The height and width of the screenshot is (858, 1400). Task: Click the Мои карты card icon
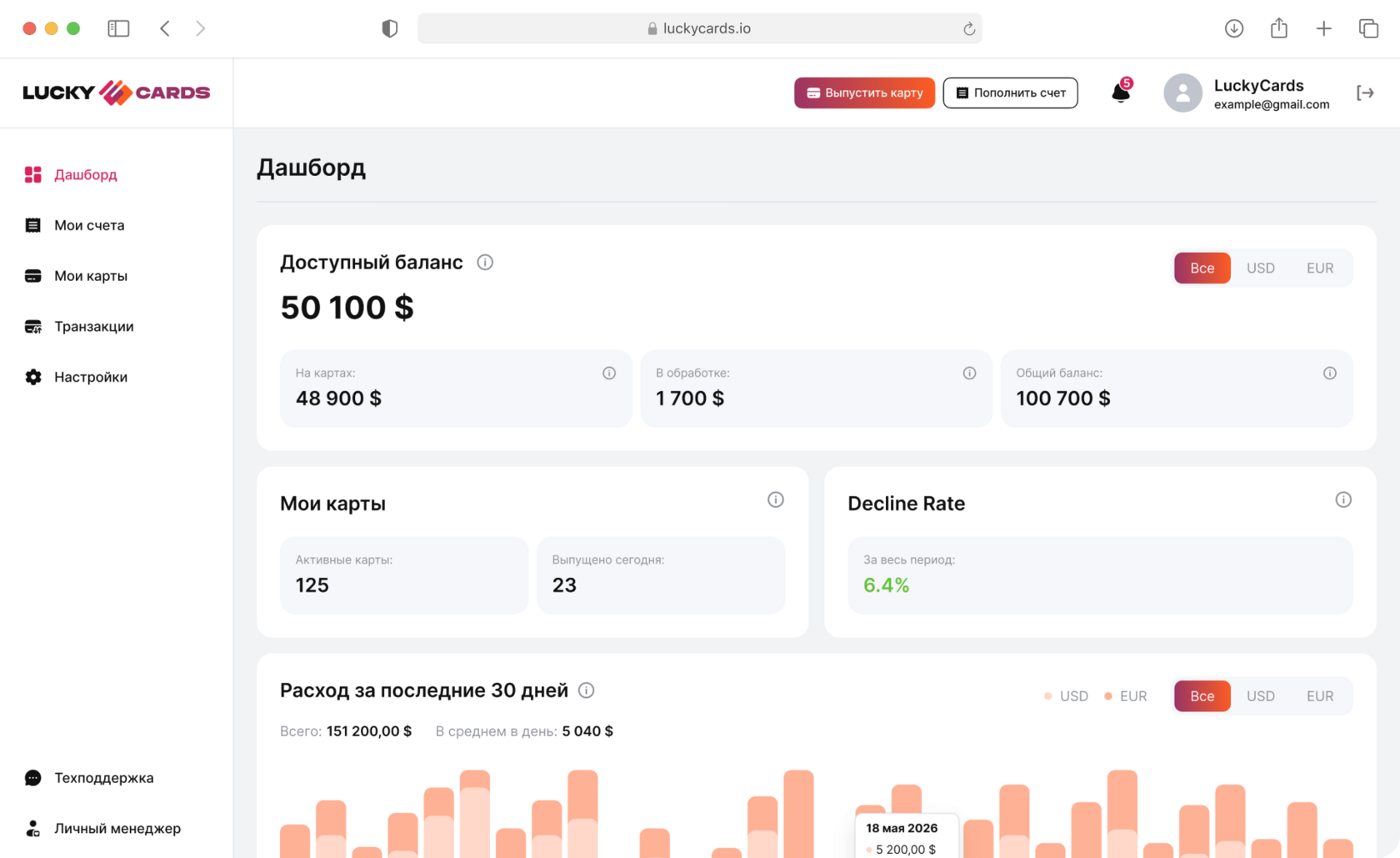32,276
